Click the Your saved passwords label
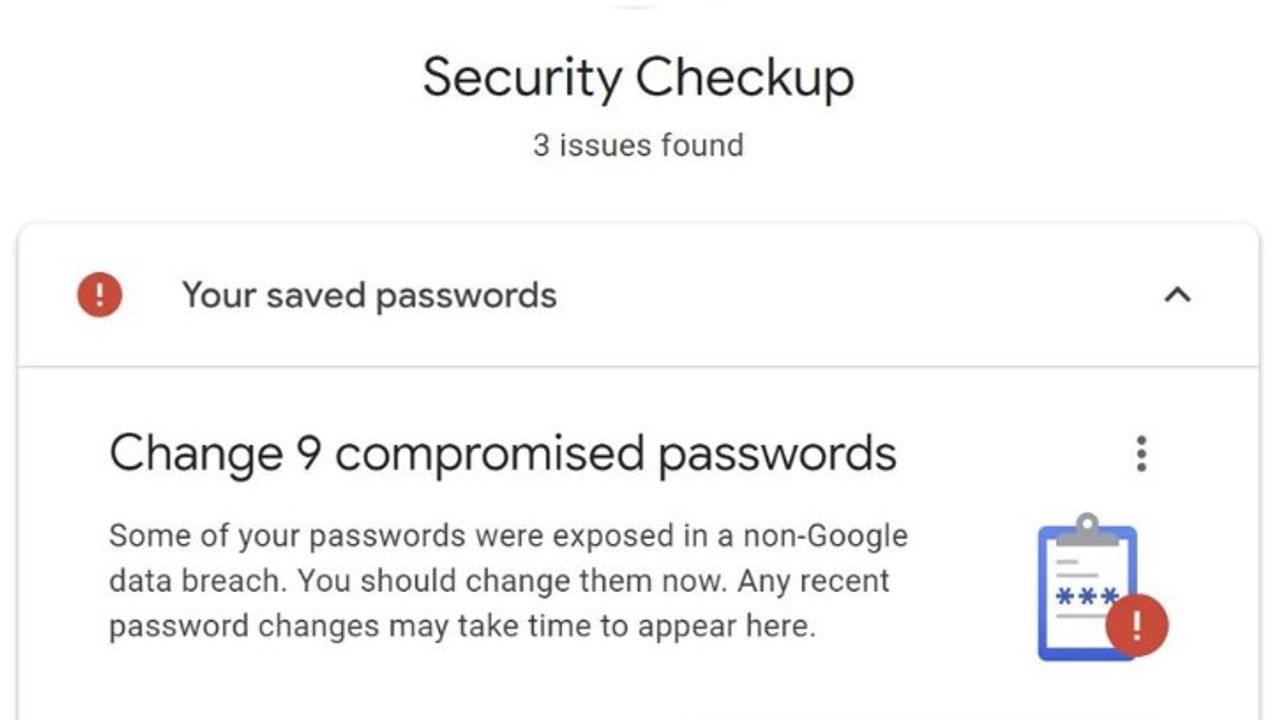 (x=369, y=296)
